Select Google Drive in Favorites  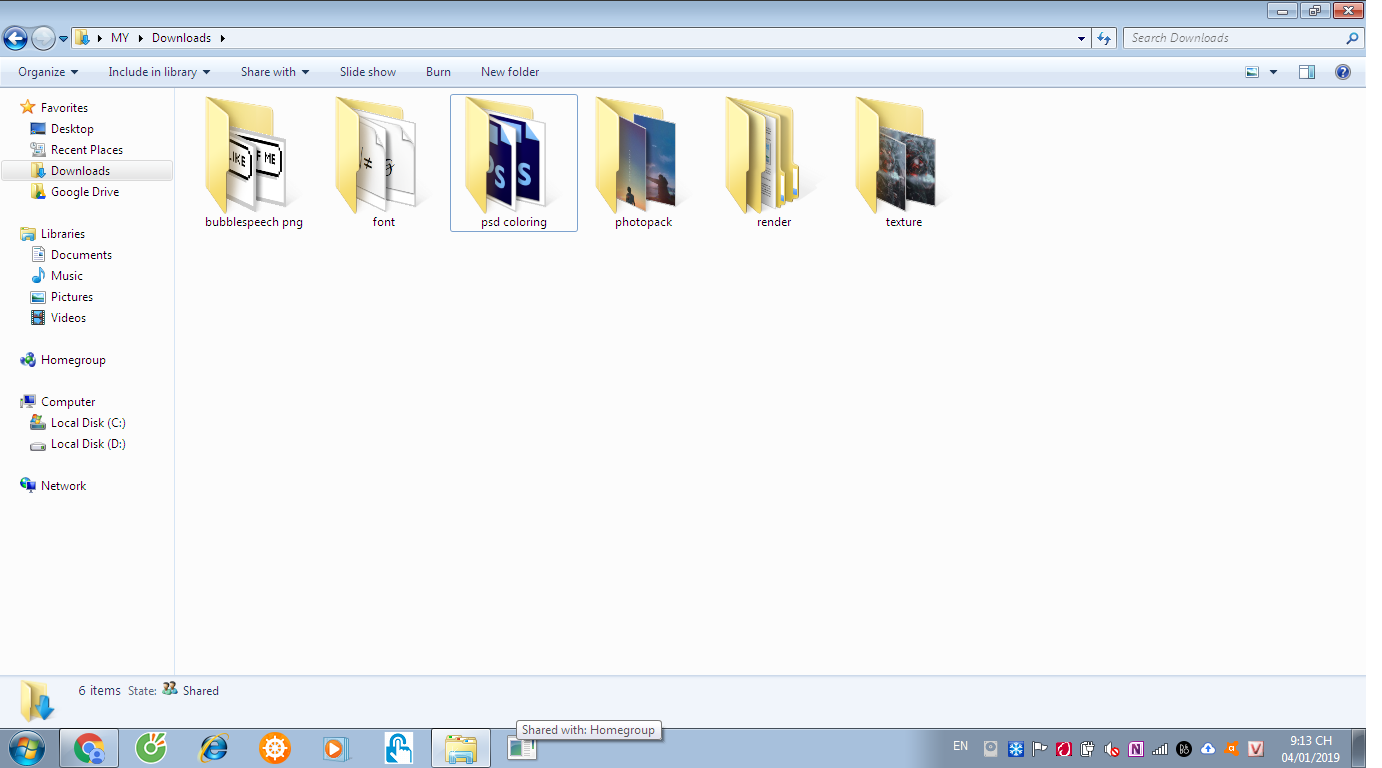tap(85, 192)
